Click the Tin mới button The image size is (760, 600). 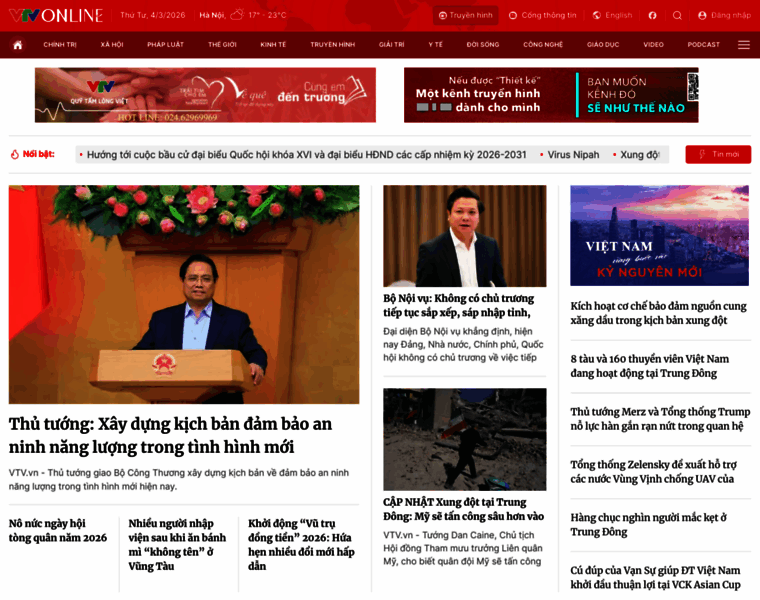pos(718,154)
